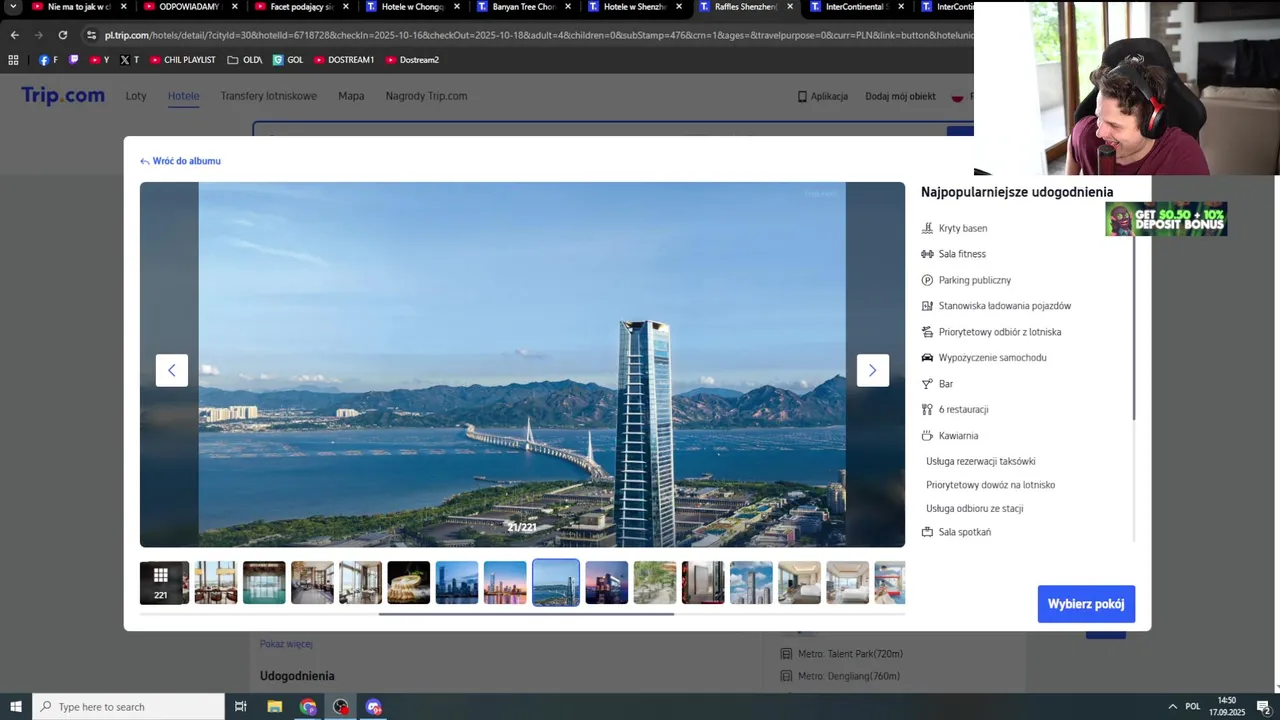Open the Hotele menu item
Screen dimensions: 1280x720
tap(183, 96)
